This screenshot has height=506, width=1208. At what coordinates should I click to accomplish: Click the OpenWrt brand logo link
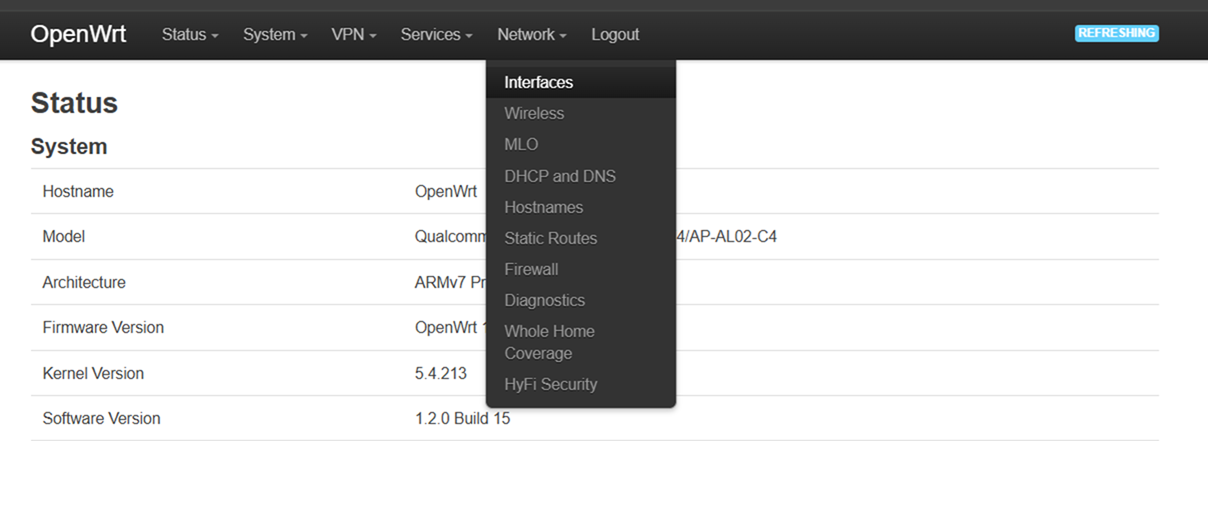coord(78,34)
